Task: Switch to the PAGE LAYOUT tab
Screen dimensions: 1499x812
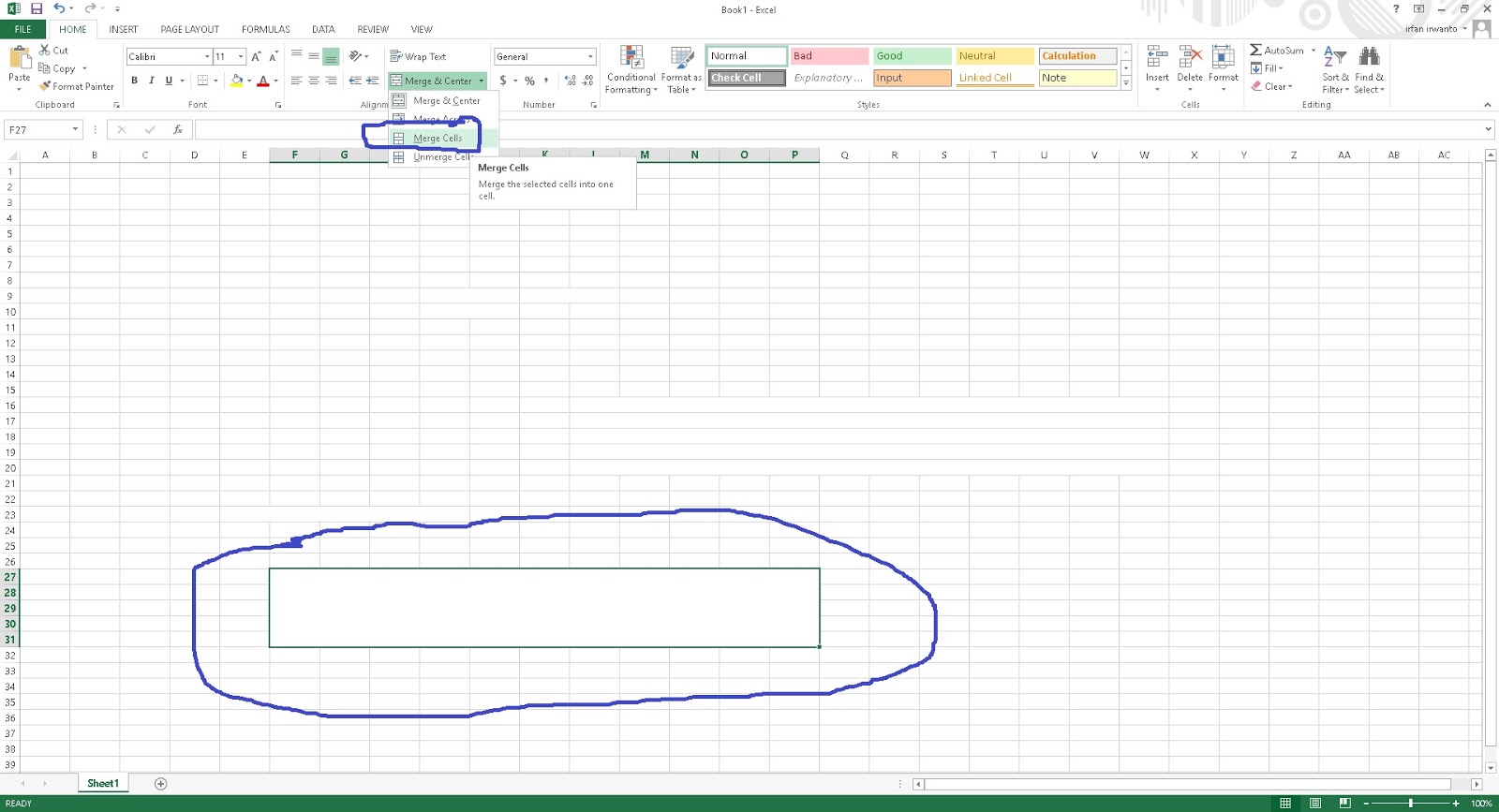Action: coord(189,29)
